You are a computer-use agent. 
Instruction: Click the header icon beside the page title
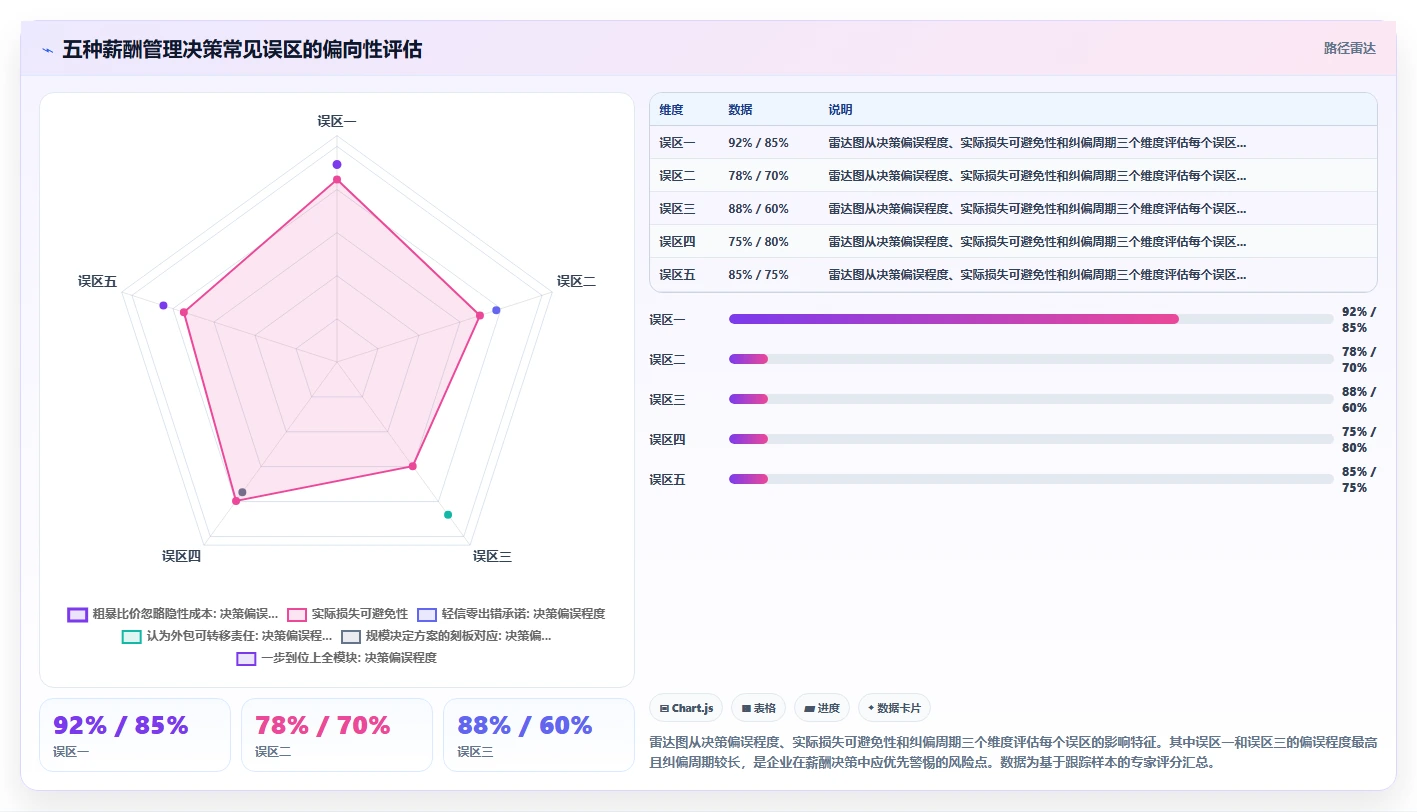pos(48,50)
